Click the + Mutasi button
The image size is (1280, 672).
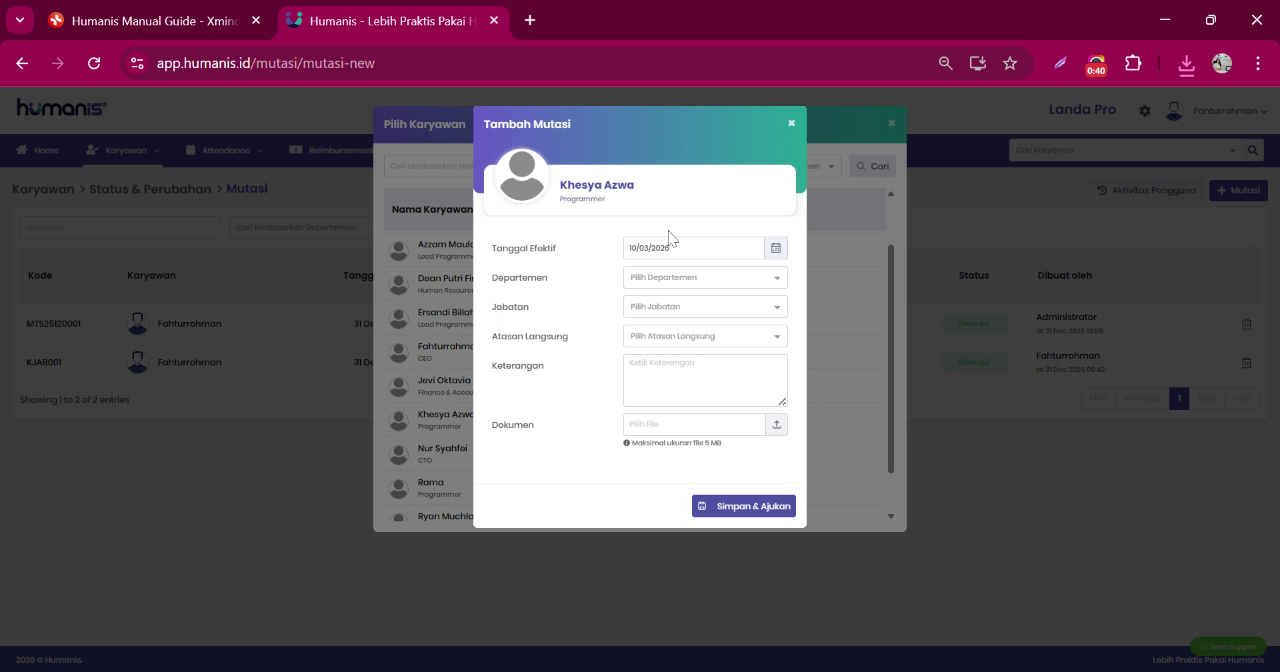coord(1238,190)
